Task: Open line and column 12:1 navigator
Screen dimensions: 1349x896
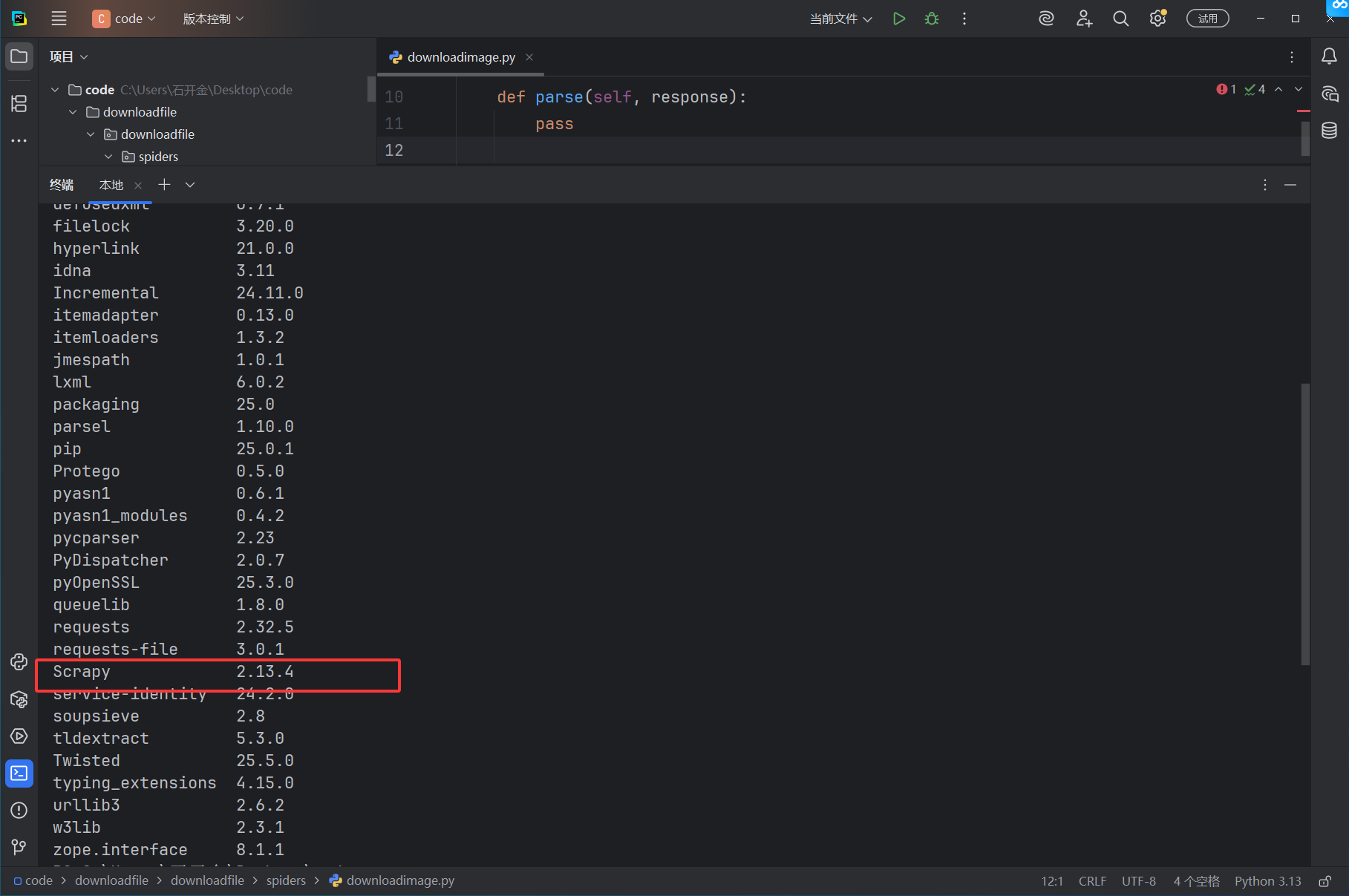Action: 1052,881
